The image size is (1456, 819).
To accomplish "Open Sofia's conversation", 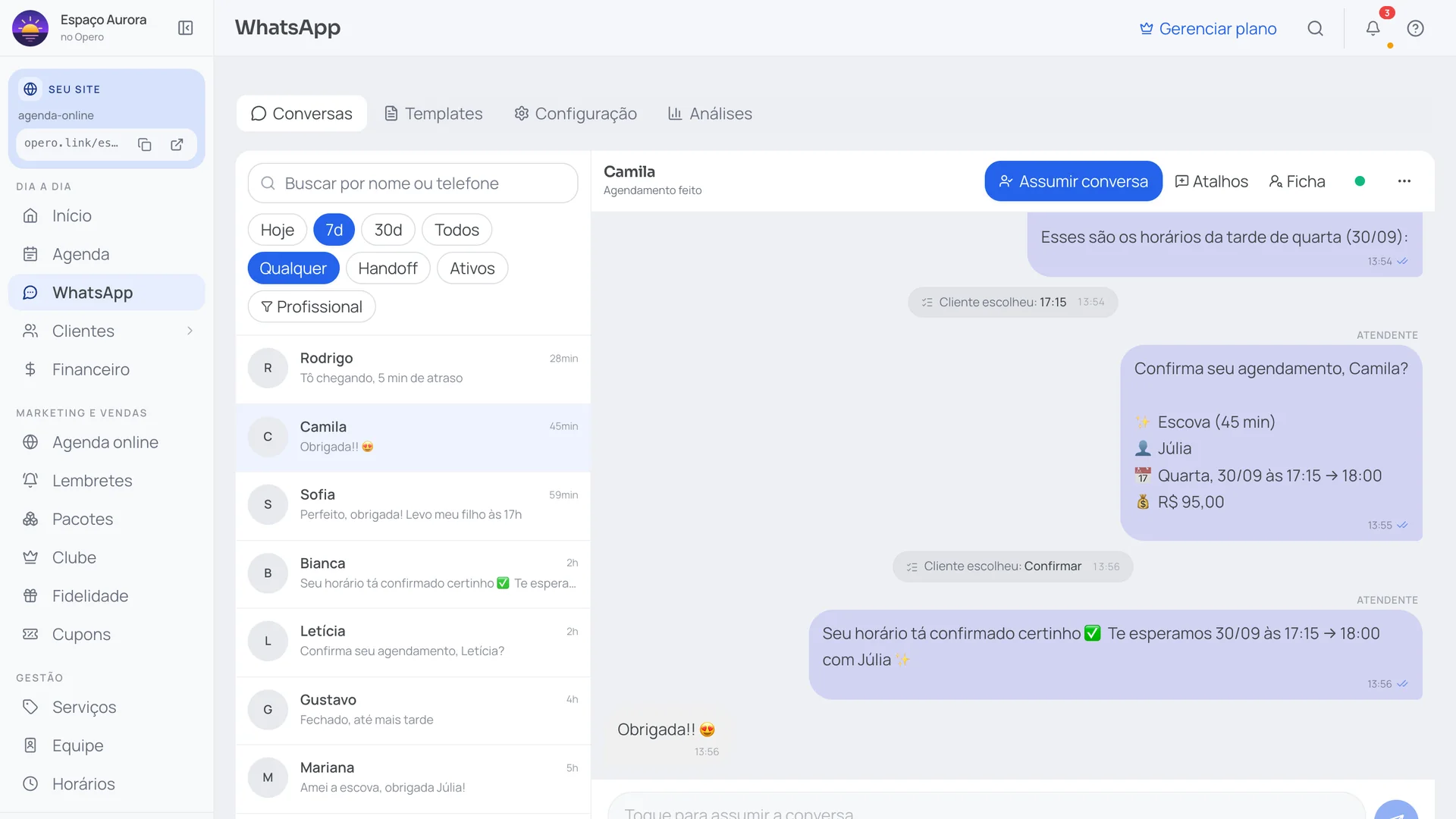I will click(413, 505).
